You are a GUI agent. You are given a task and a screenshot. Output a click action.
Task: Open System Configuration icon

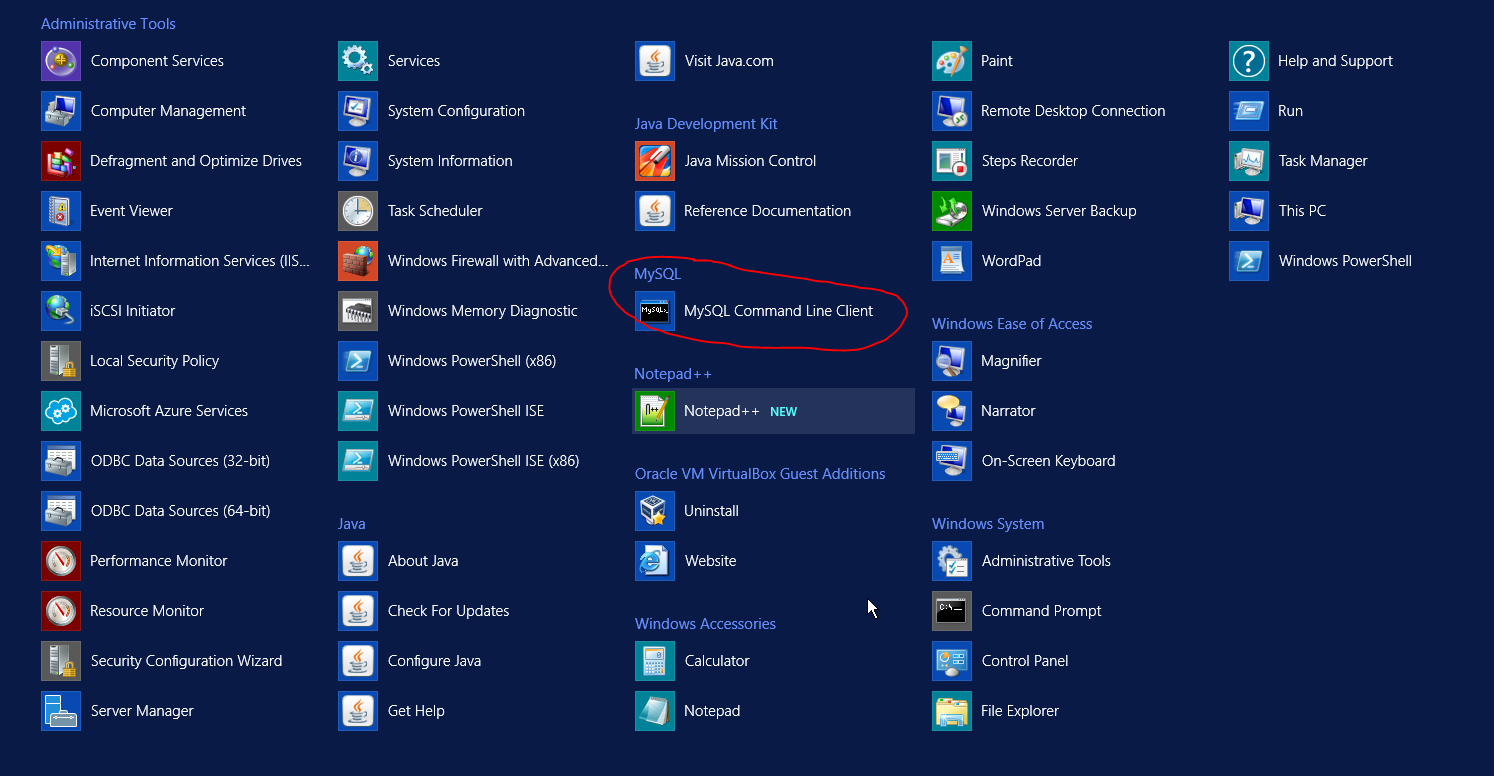pos(358,111)
